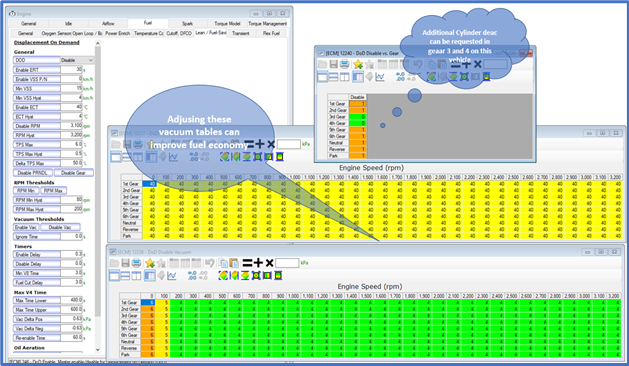Add favorite star in DoD Disable Vacuum toolbar
This screenshot has width=629, height=366.
pos(150,263)
